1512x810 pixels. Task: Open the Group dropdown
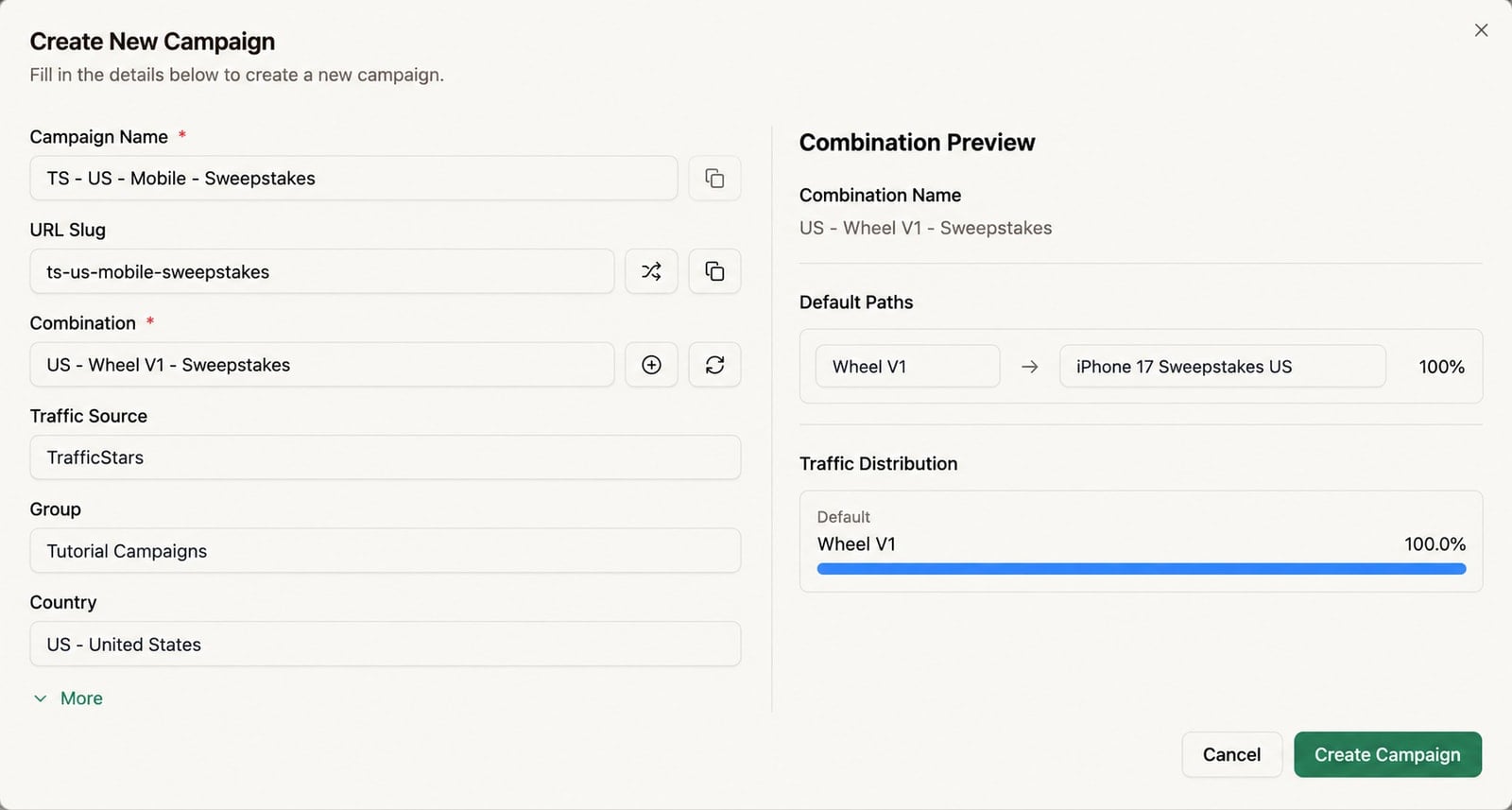386,551
